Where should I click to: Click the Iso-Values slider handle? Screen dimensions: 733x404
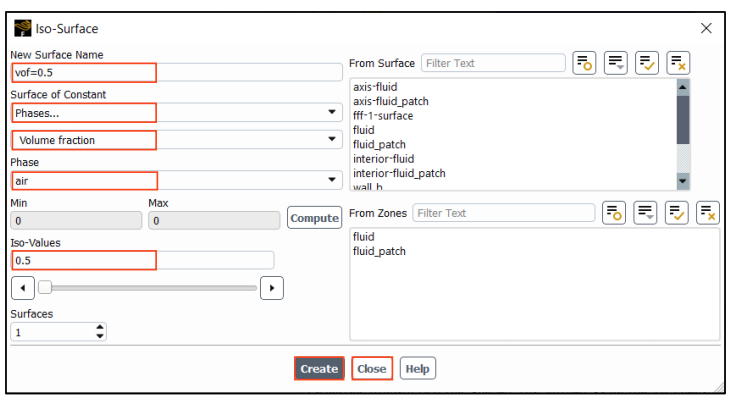[x=45, y=287]
